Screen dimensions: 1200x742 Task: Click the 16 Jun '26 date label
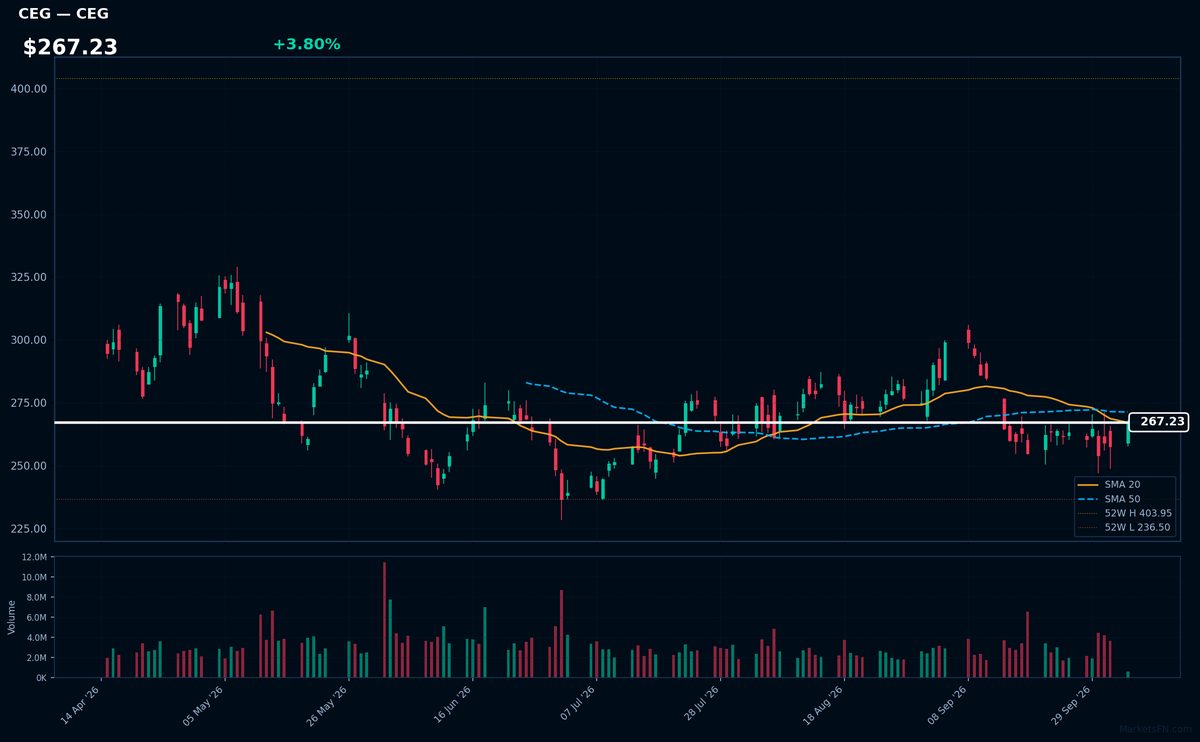(452, 705)
